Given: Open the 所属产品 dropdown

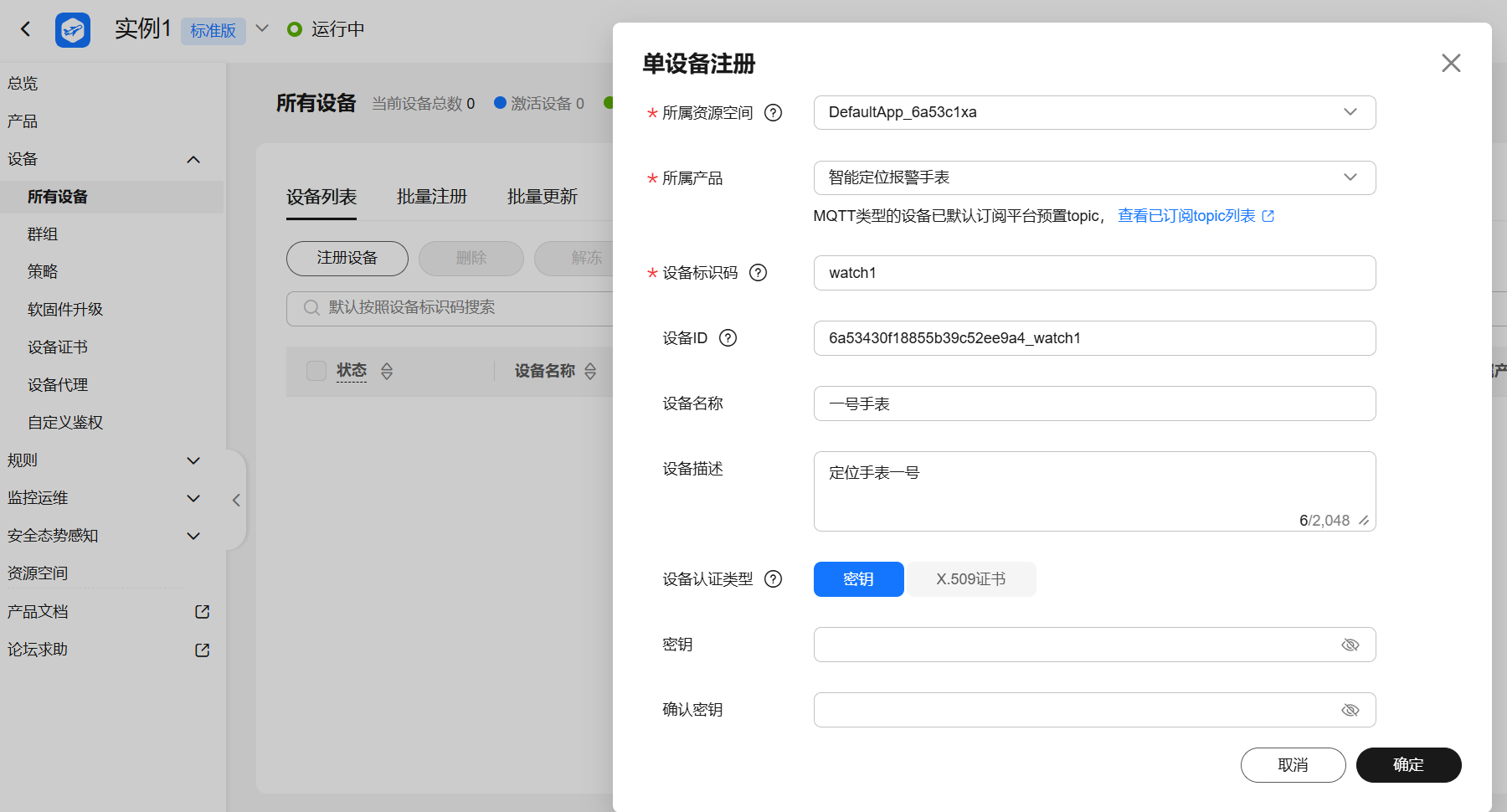Looking at the screenshot, I should pyautogui.click(x=1094, y=177).
